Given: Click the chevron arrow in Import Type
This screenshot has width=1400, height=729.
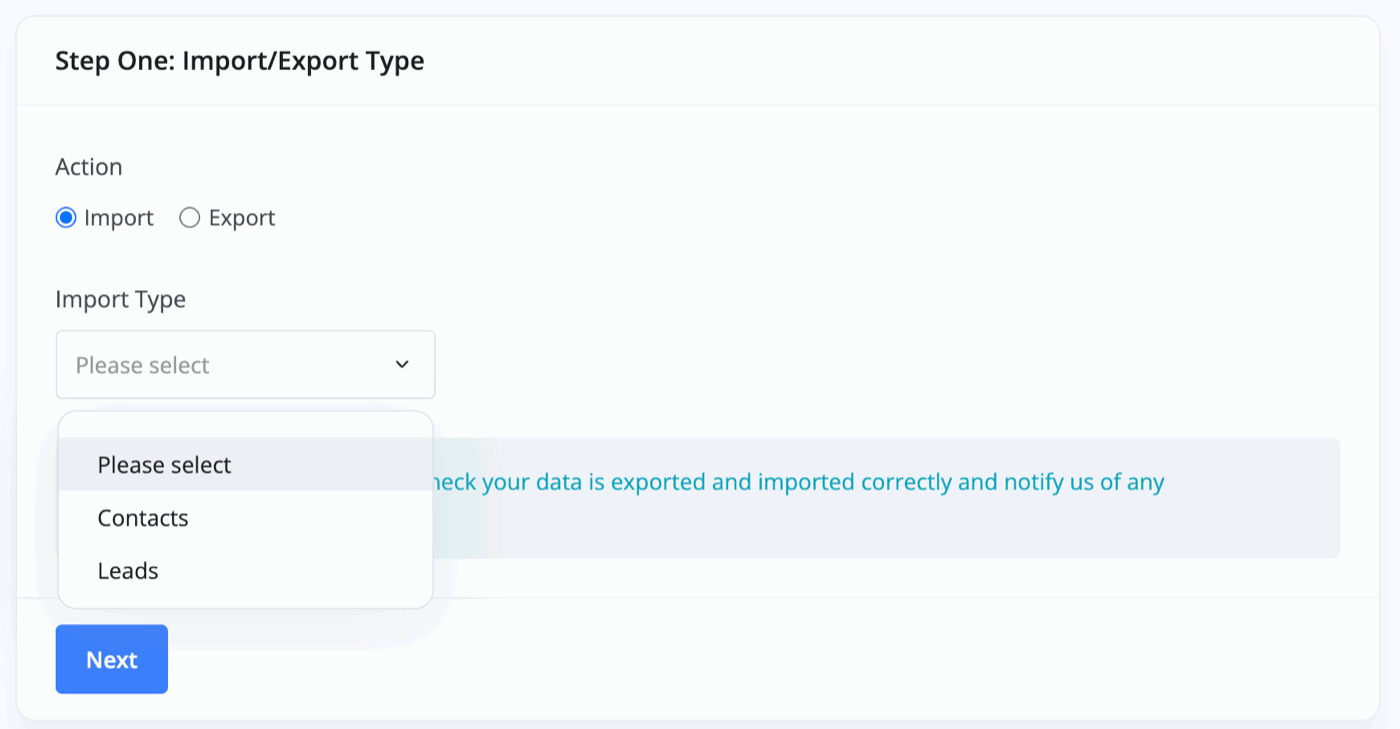Looking at the screenshot, I should [402, 365].
